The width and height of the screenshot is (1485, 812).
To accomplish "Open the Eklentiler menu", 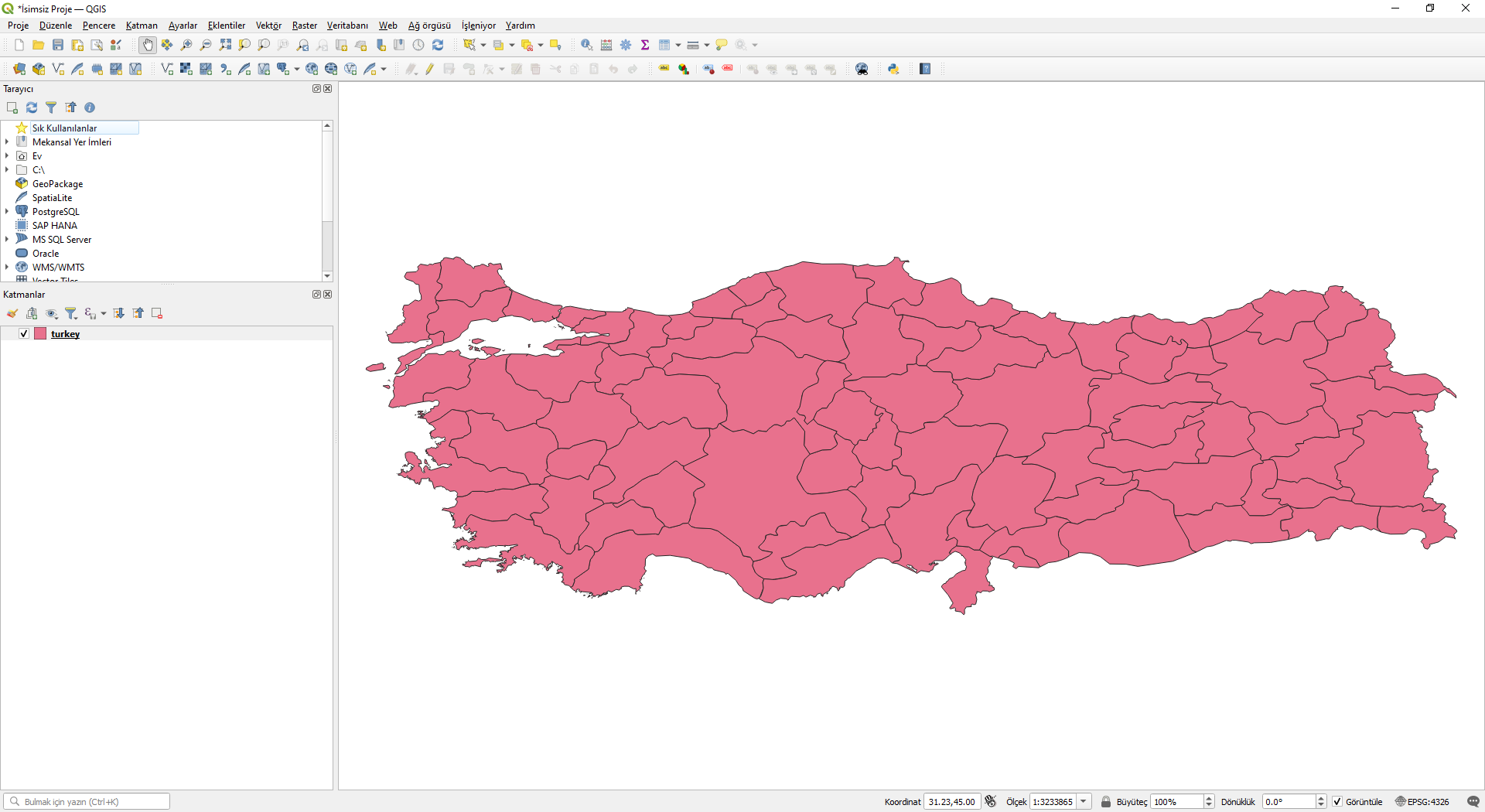I will pyautogui.click(x=226, y=26).
